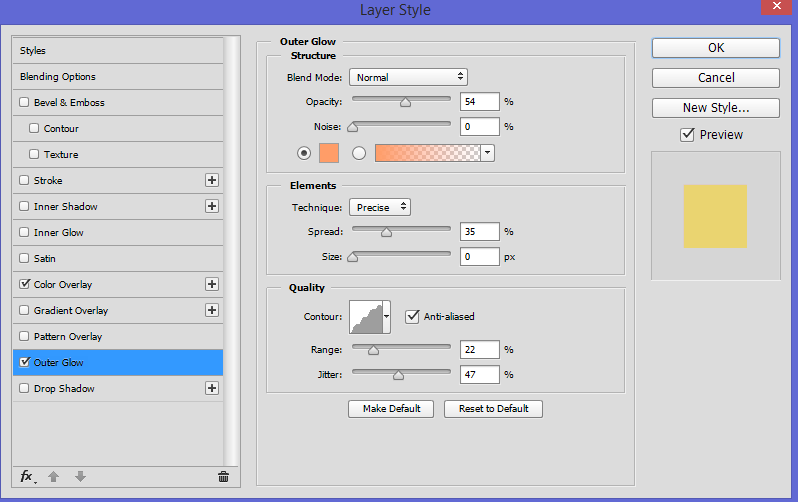Click the move effect down arrow

(x=80, y=476)
